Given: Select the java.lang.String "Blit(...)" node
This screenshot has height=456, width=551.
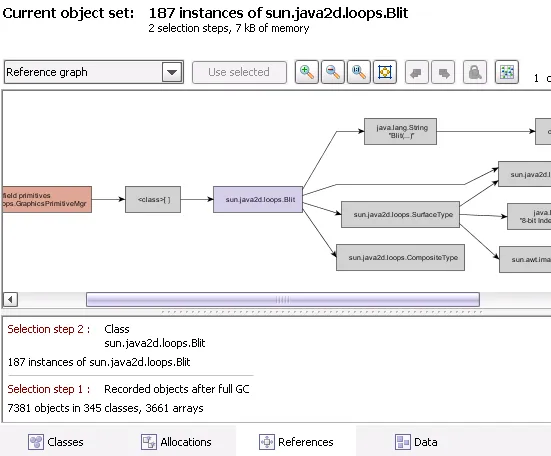Looking at the screenshot, I should [x=401, y=131].
